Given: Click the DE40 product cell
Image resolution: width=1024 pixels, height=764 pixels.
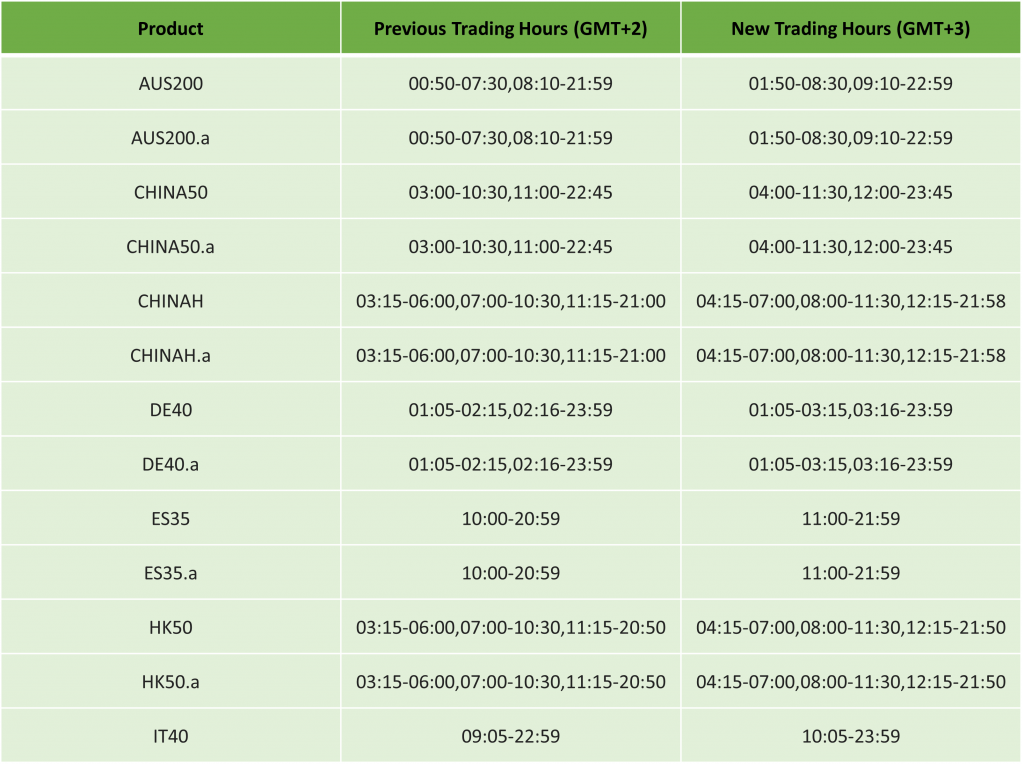Looking at the screenshot, I should [170, 410].
